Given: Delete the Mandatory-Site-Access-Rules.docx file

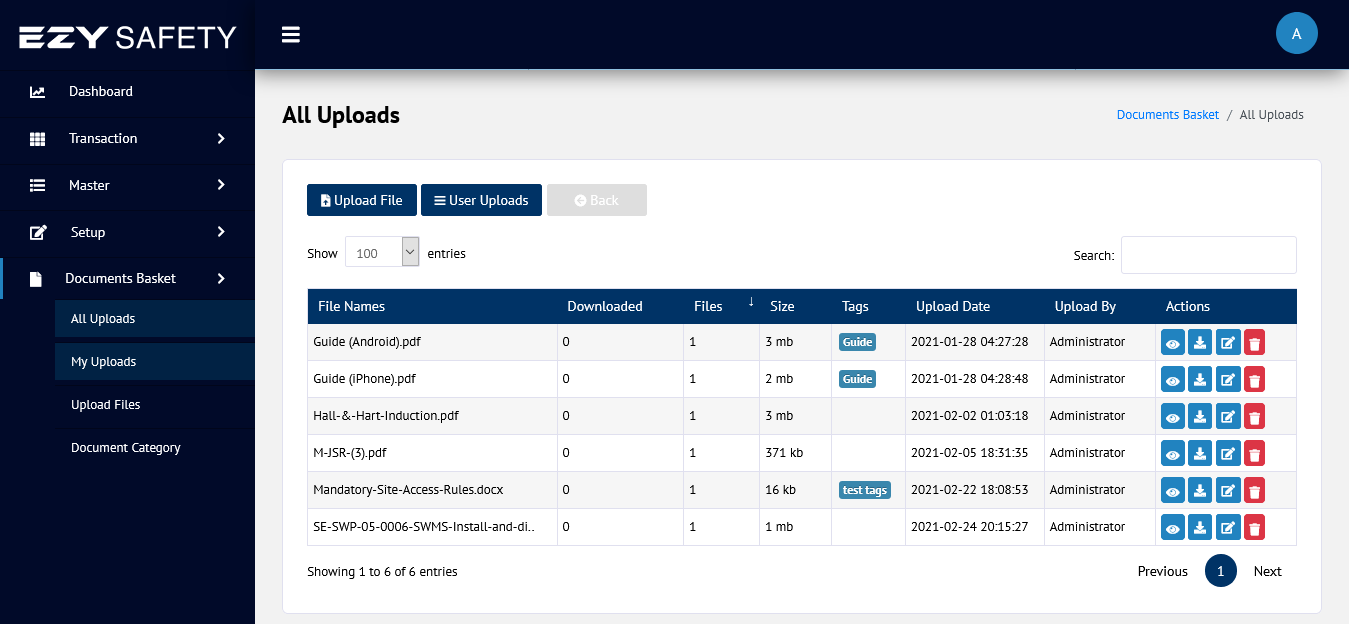Looking at the screenshot, I should tap(1254, 491).
